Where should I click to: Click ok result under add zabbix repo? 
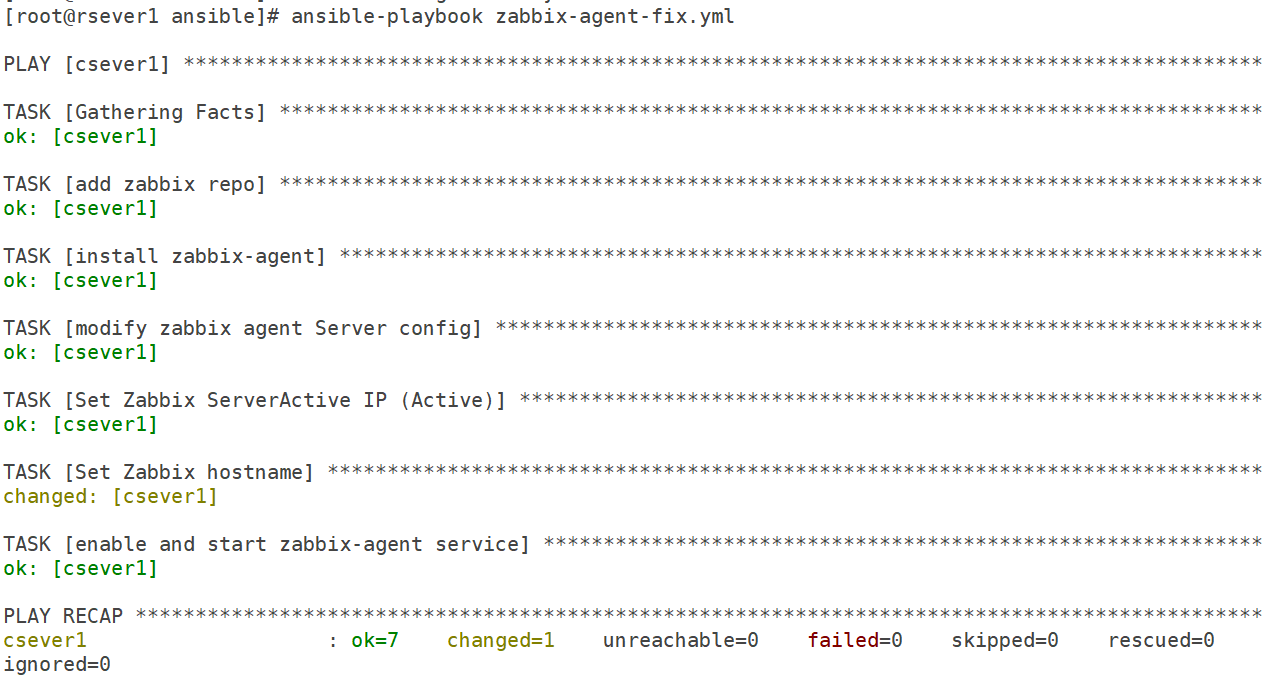click(80, 209)
